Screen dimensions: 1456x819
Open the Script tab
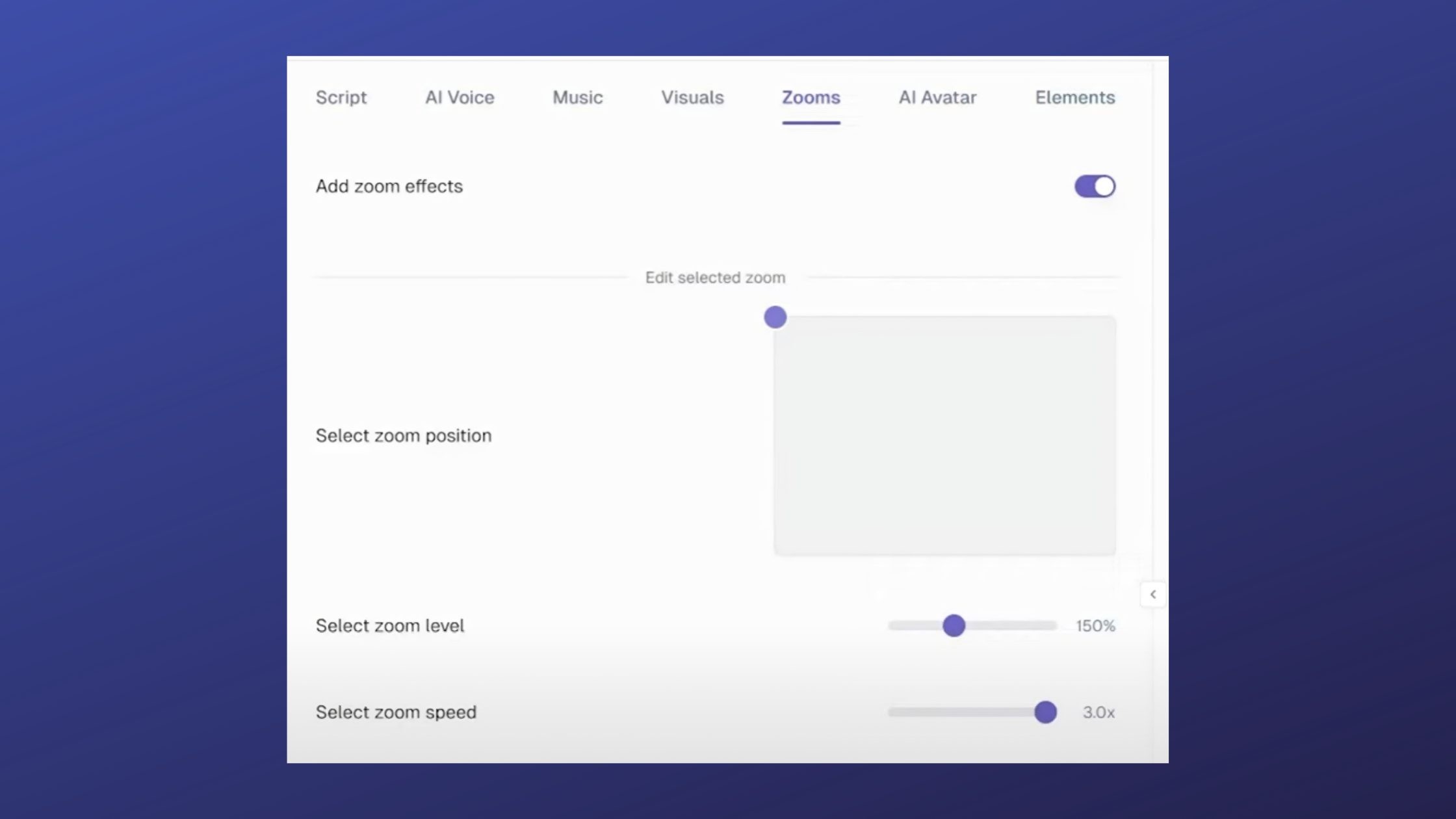[x=341, y=97]
